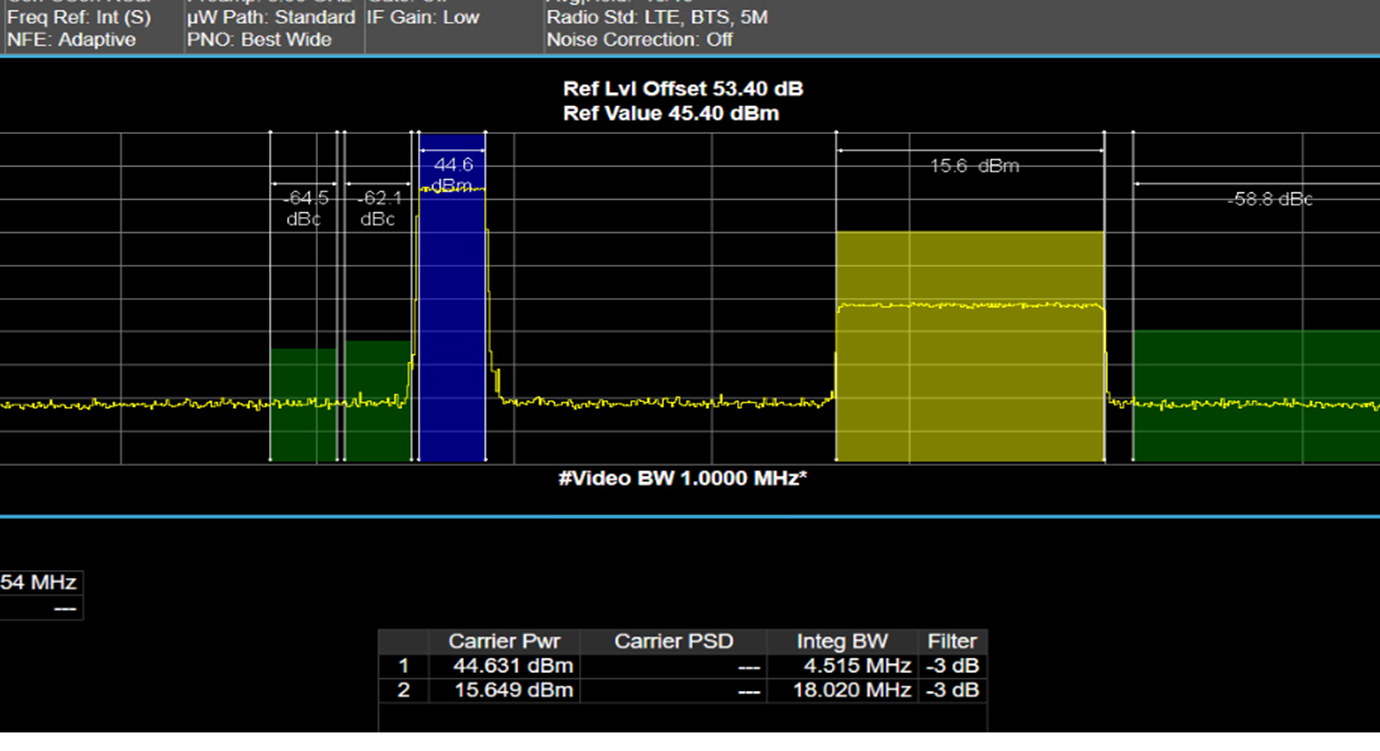Click the 15.649 dBm carrier power cell
Image resolution: width=1380 pixels, height=751 pixels.
coord(504,690)
